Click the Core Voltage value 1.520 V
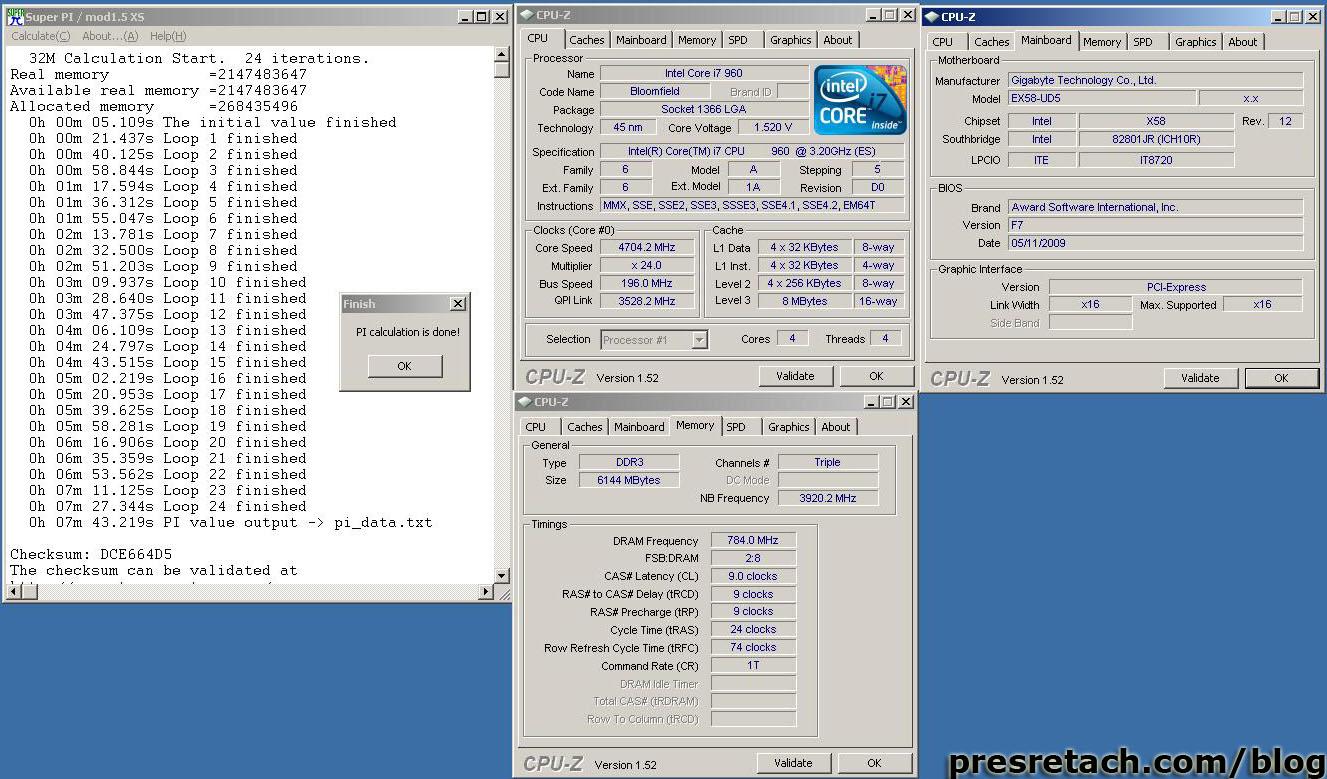 772,127
